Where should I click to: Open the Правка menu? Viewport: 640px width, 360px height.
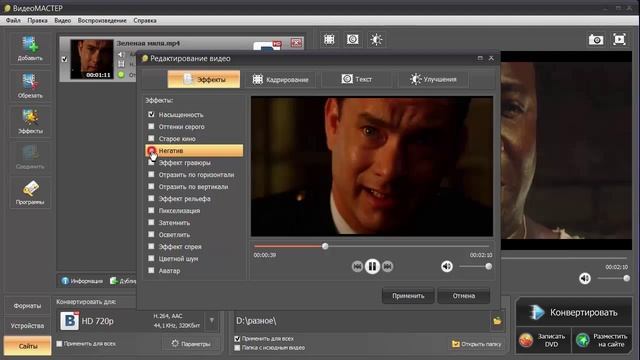pos(38,20)
